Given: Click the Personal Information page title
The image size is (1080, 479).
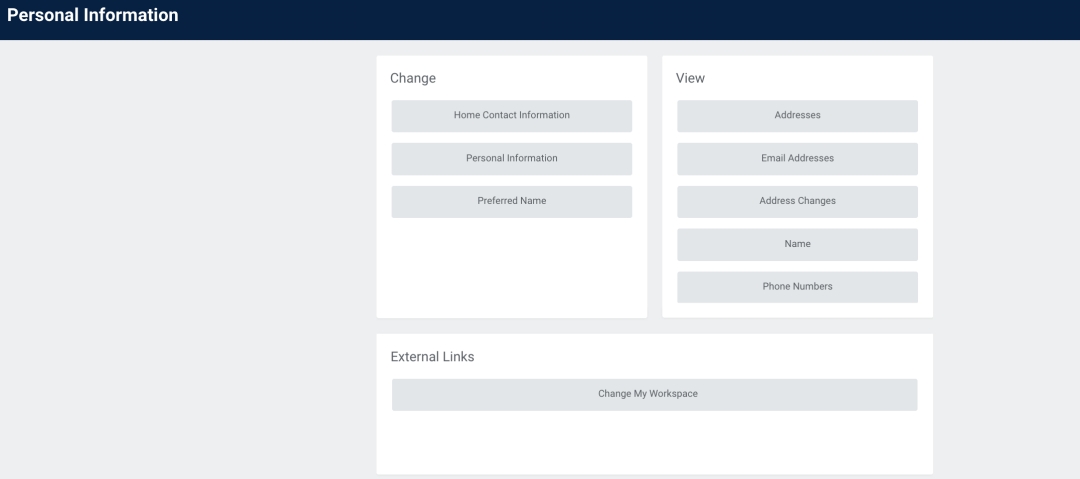Looking at the screenshot, I should [x=93, y=16].
